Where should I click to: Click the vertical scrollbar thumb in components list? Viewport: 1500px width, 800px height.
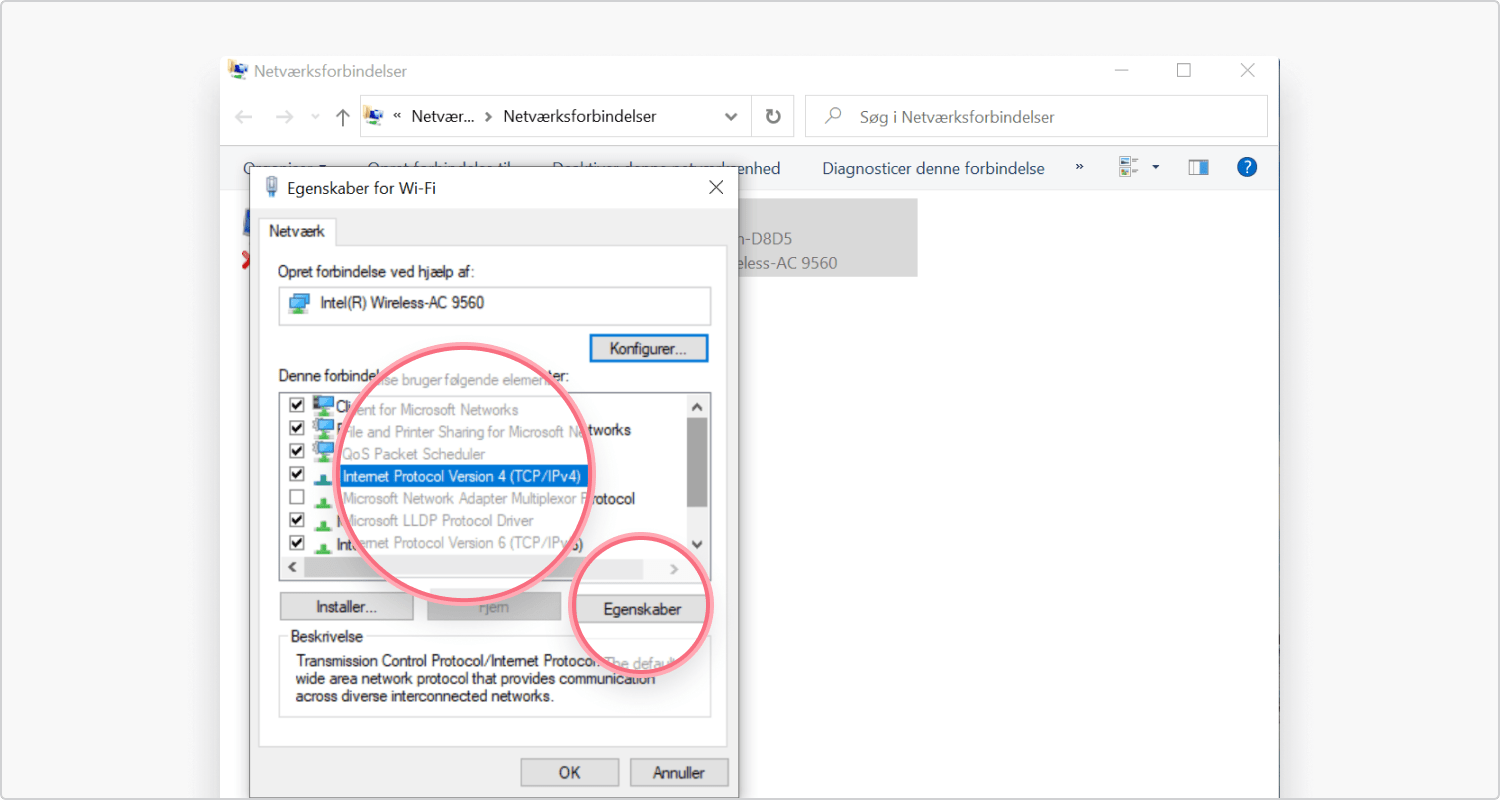point(698,462)
